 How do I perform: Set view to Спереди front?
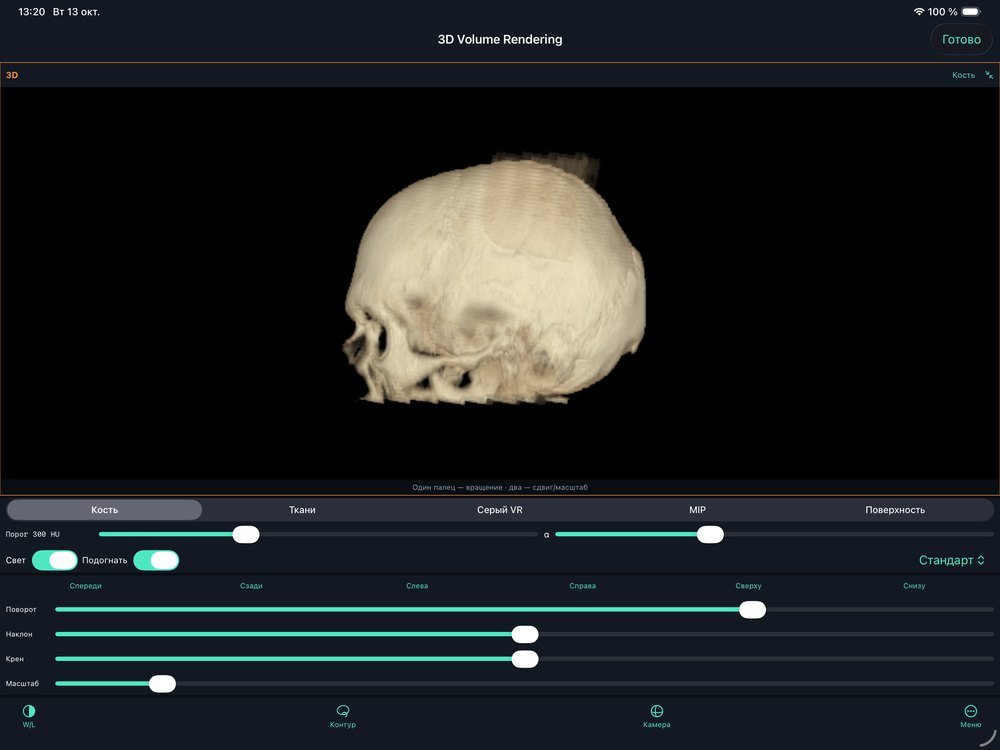tap(85, 585)
